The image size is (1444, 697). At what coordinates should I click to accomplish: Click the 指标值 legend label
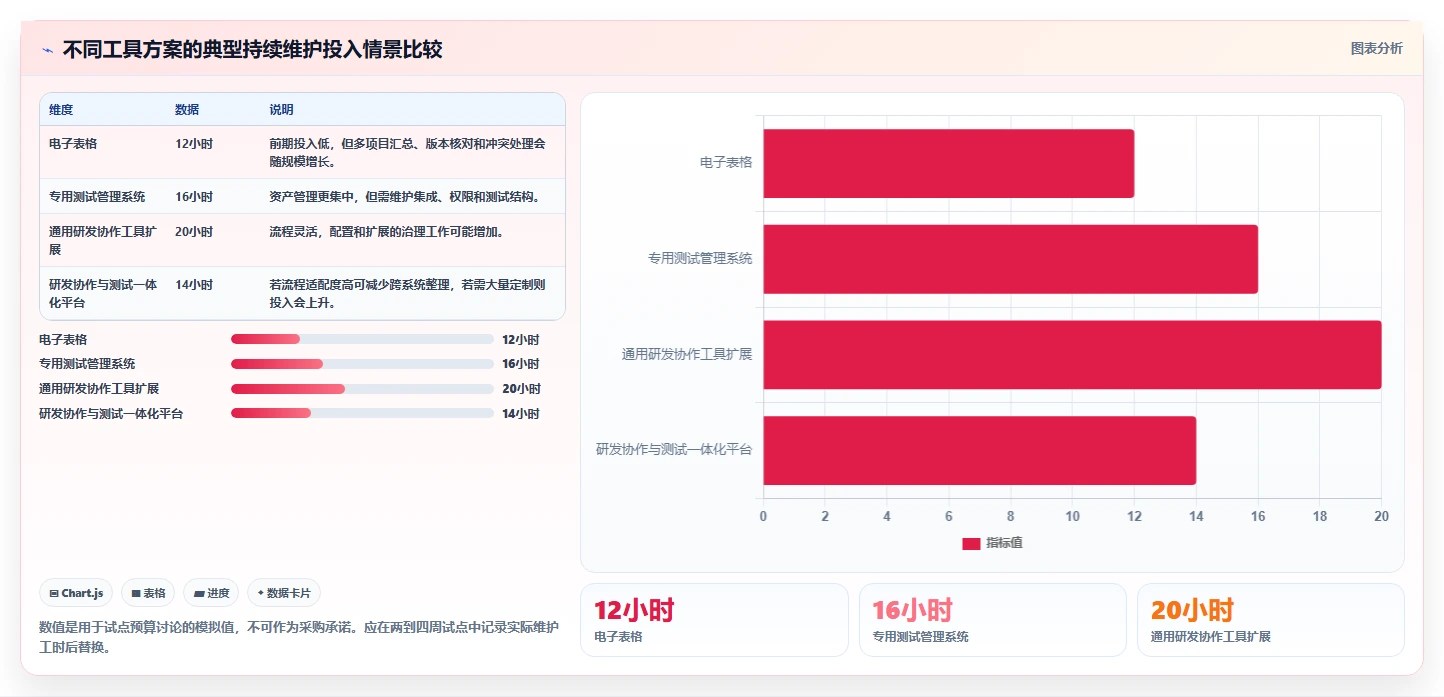click(1004, 543)
